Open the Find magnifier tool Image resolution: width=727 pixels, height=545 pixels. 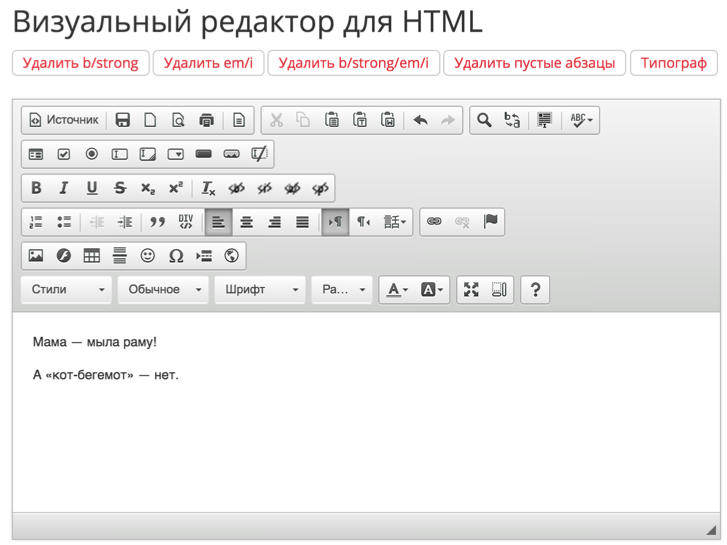[484, 120]
